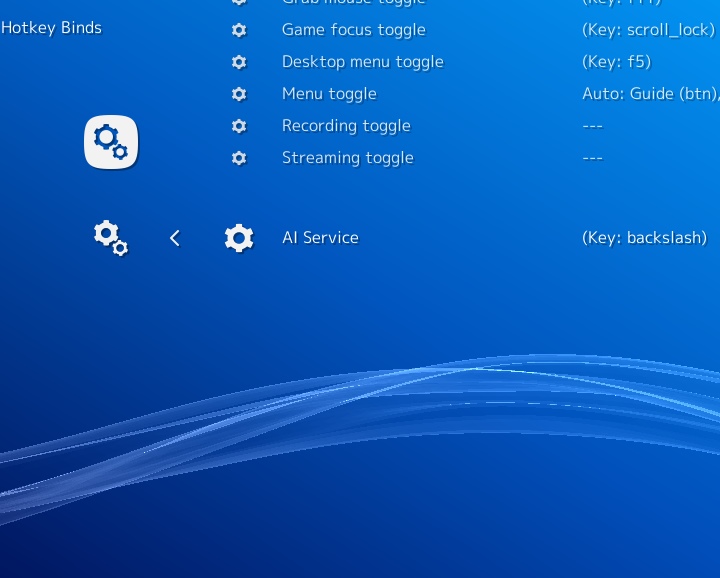The height and width of the screenshot is (578, 720).
Task: Click the scroll_lock key binding value
Action: click(x=648, y=30)
